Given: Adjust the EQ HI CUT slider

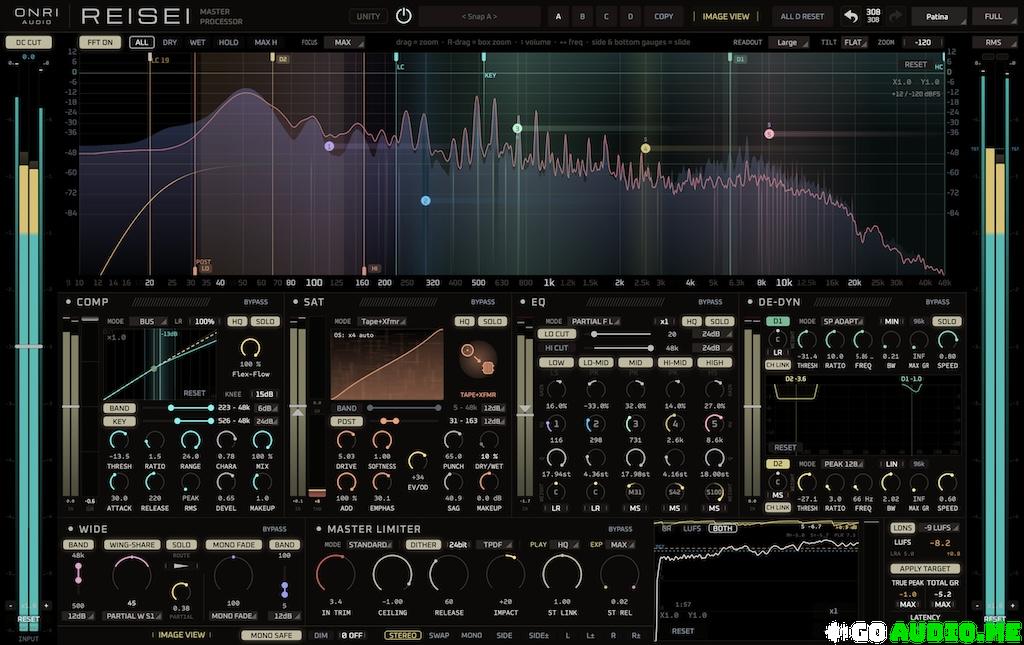Looking at the screenshot, I should (622, 348).
